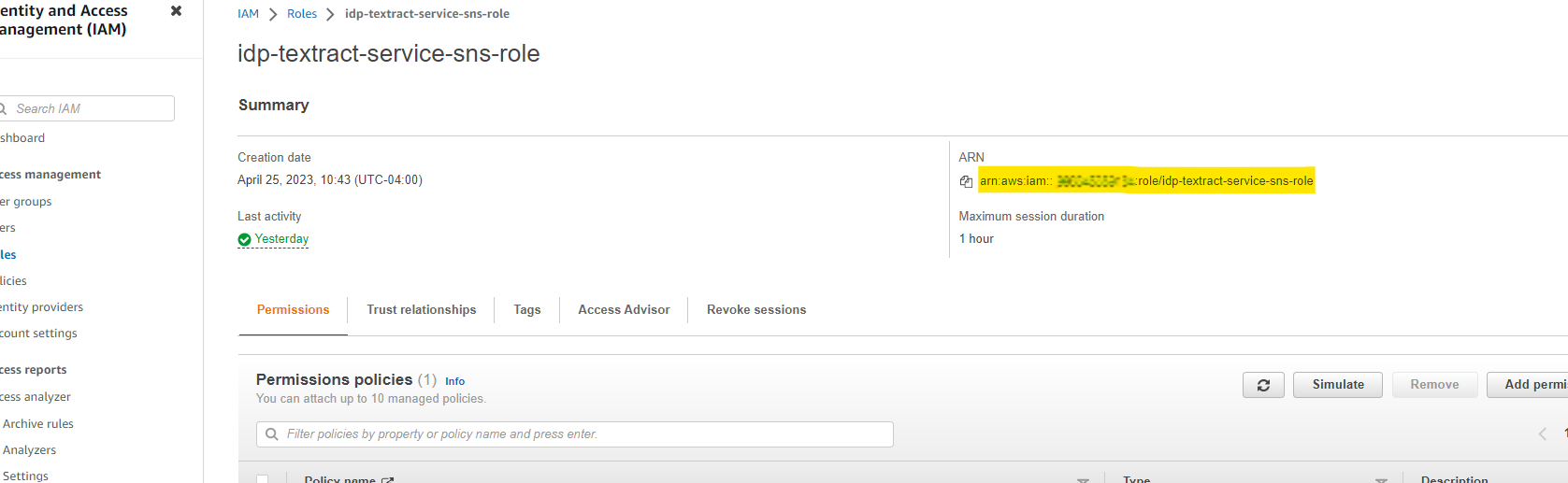Click the highlighted role ARN text
This screenshot has height=483, width=1568.
pyautogui.click(x=1146, y=181)
